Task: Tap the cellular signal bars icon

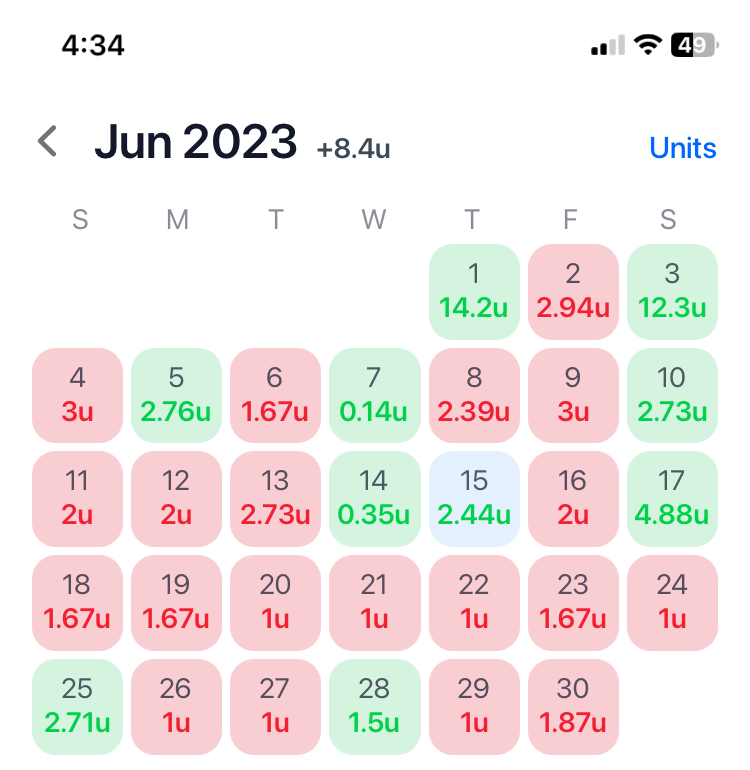Action: click(608, 45)
